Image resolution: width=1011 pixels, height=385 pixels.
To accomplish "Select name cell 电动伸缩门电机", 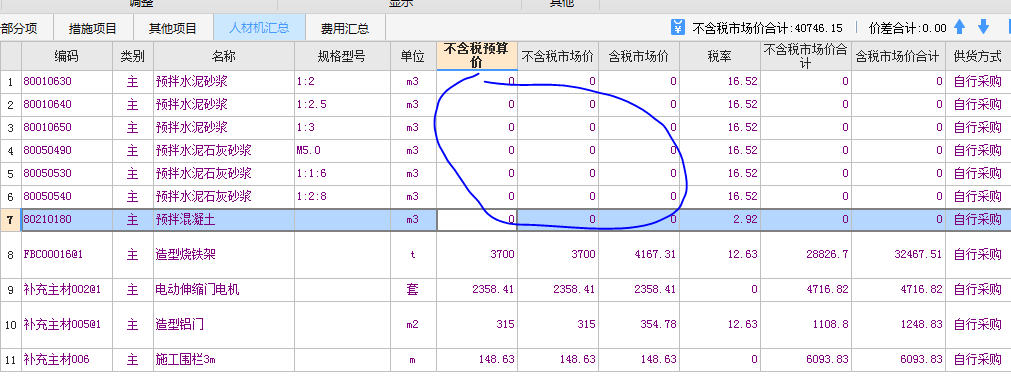I will pyautogui.click(x=224, y=290).
